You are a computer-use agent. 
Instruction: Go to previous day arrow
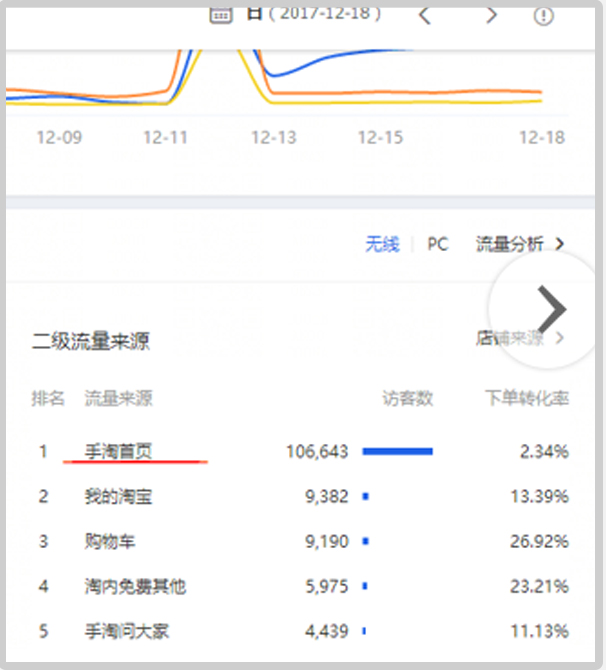425,16
